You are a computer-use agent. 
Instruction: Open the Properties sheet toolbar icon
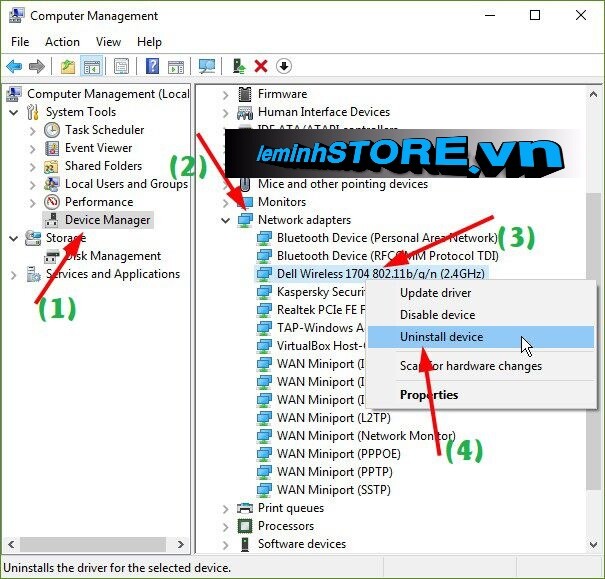click(122, 66)
